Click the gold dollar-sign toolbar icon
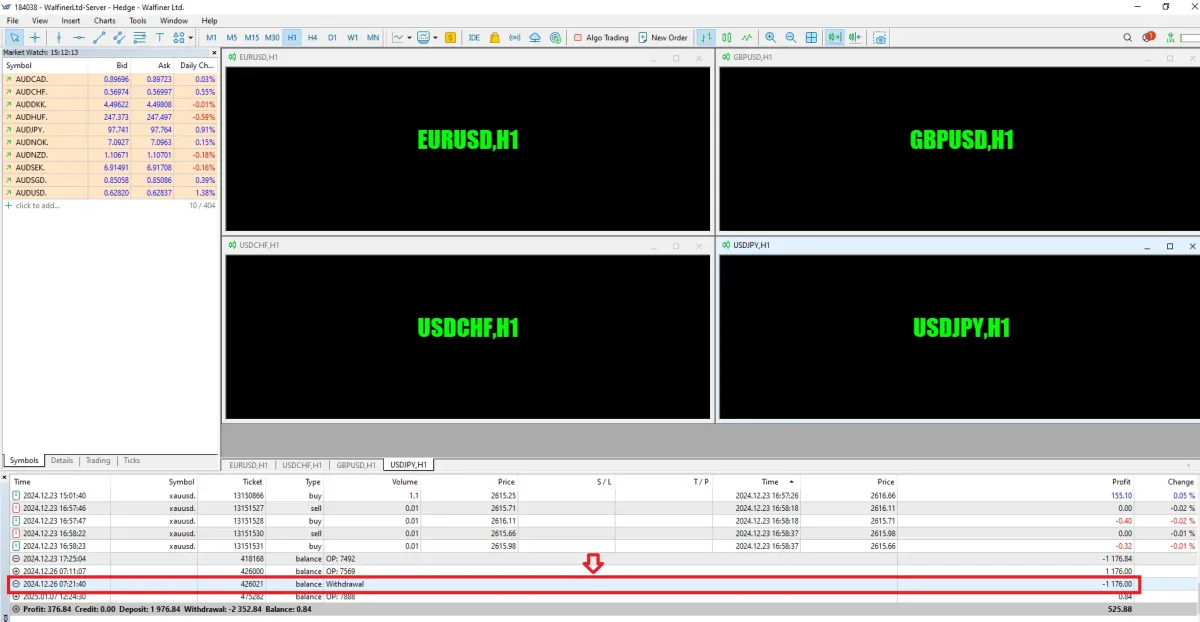1200x622 pixels. (450, 37)
